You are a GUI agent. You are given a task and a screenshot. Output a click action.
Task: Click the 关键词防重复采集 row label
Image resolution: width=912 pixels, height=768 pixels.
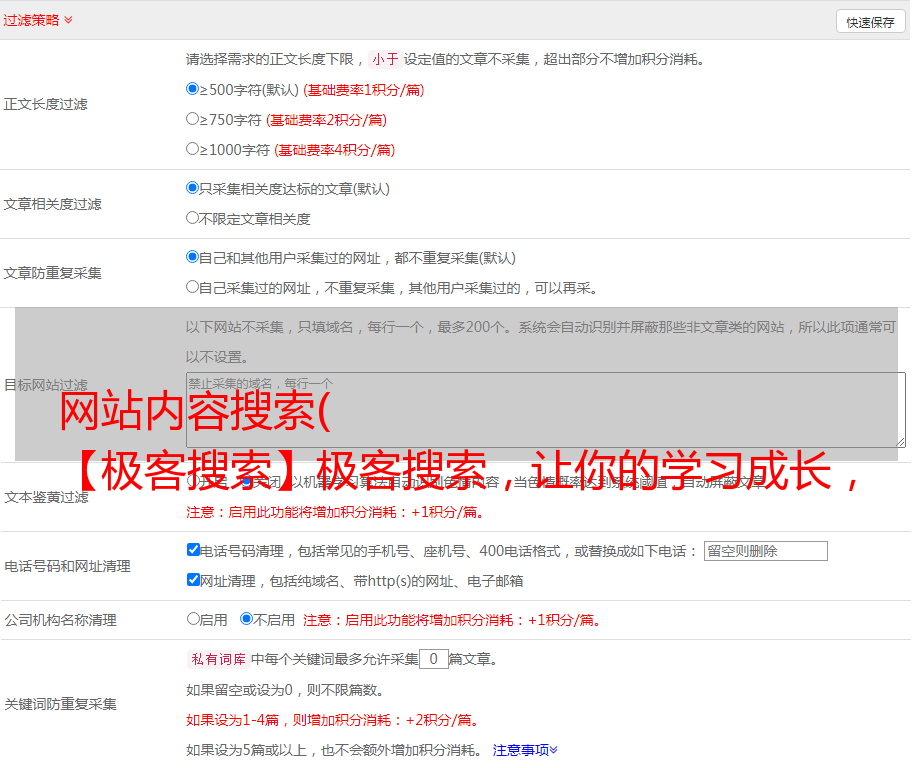click(60, 705)
